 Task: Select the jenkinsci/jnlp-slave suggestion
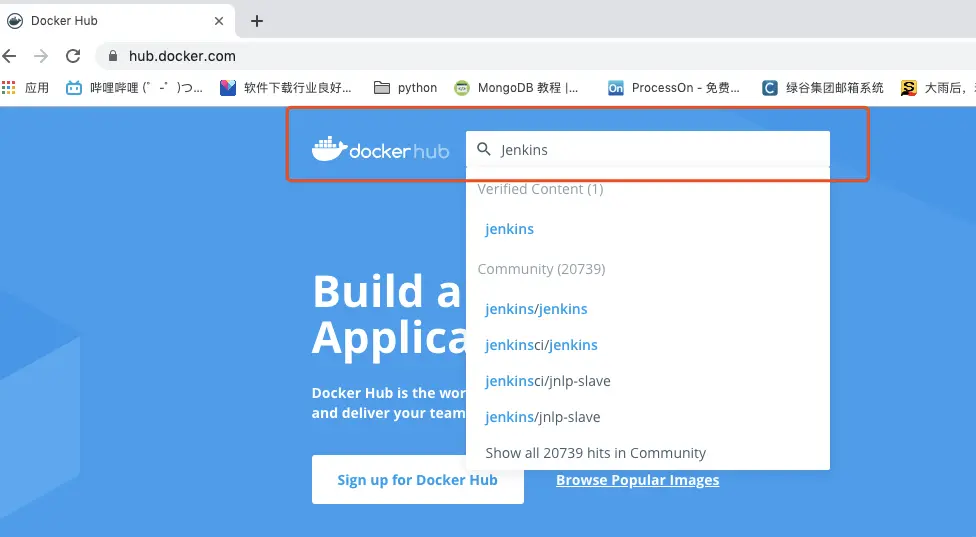click(548, 381)
